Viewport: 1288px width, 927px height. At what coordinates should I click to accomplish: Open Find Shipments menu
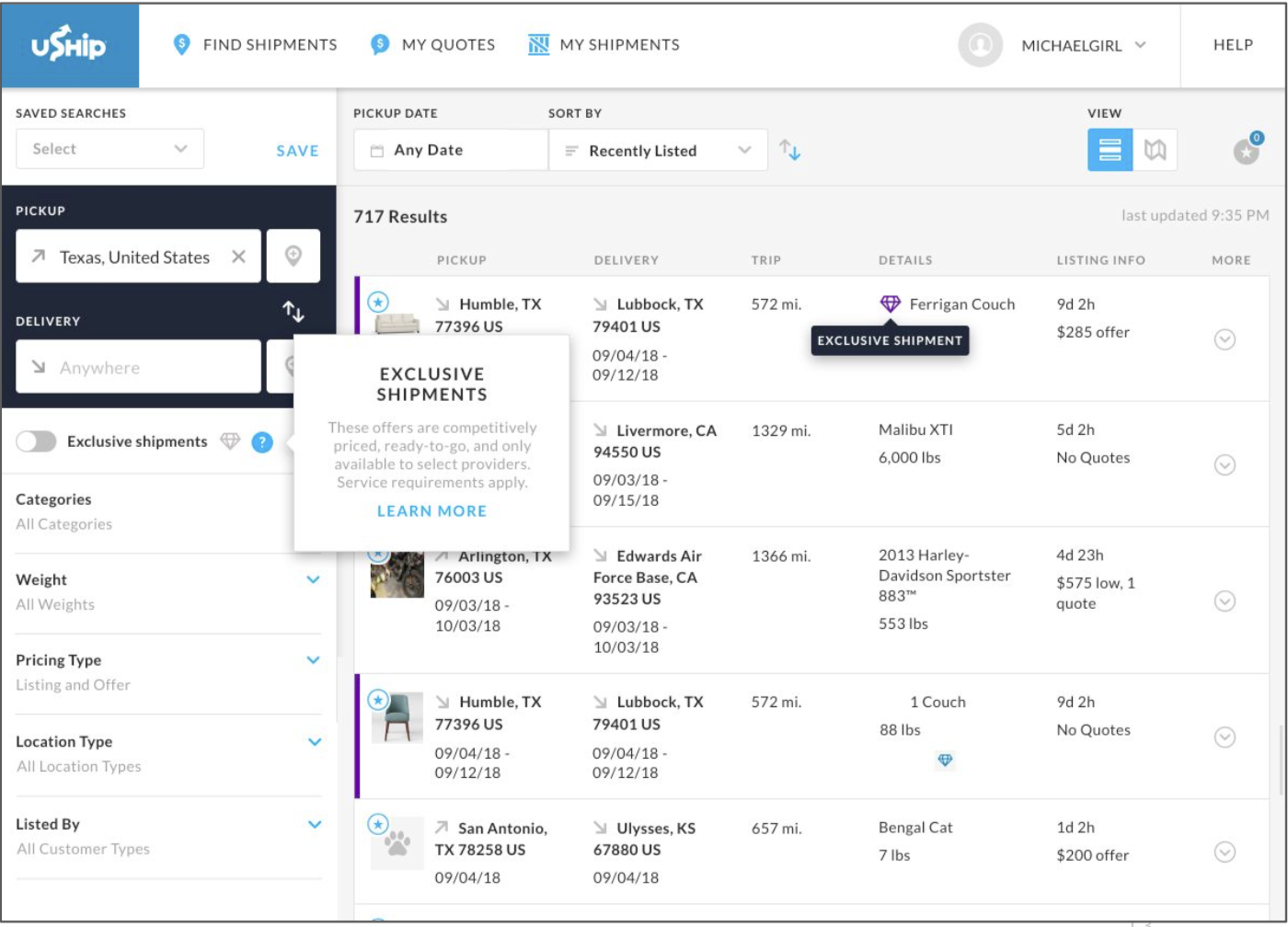[255, 45]
